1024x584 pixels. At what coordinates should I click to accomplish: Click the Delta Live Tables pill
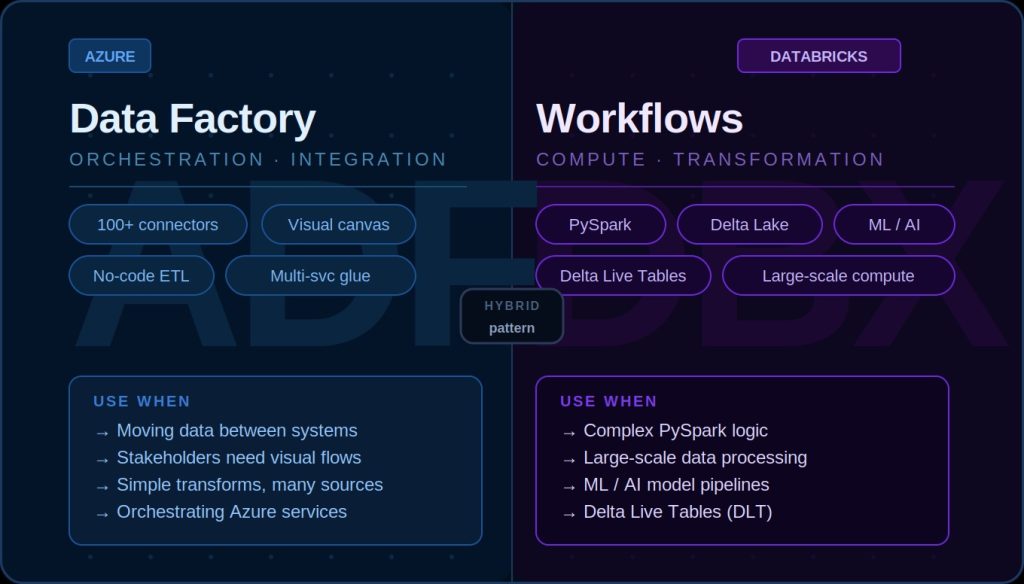pyautogui.click(x=623, y=276)
